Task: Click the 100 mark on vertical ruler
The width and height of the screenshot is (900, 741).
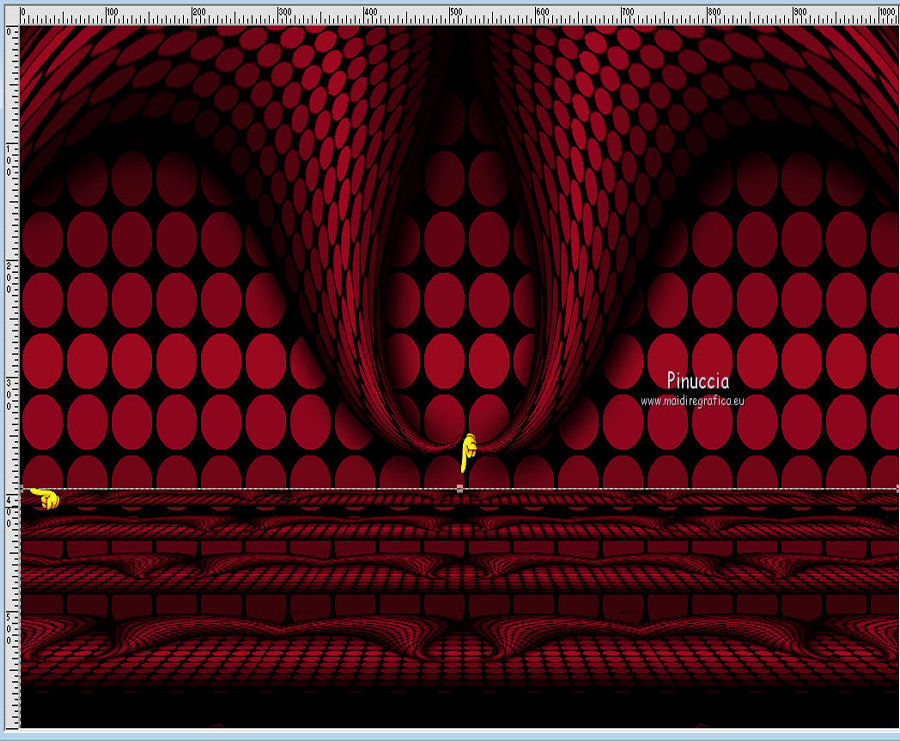Action: pos(10,160)
